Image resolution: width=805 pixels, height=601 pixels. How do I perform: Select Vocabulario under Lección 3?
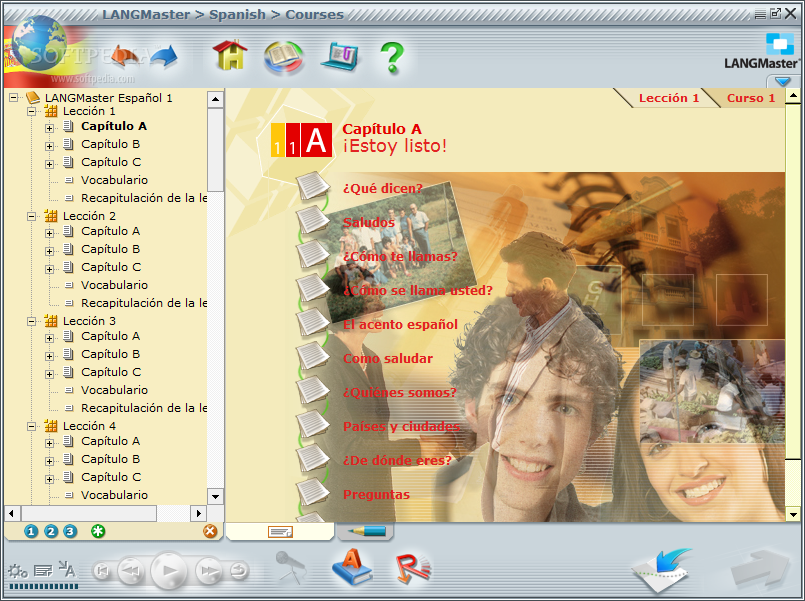114,390
